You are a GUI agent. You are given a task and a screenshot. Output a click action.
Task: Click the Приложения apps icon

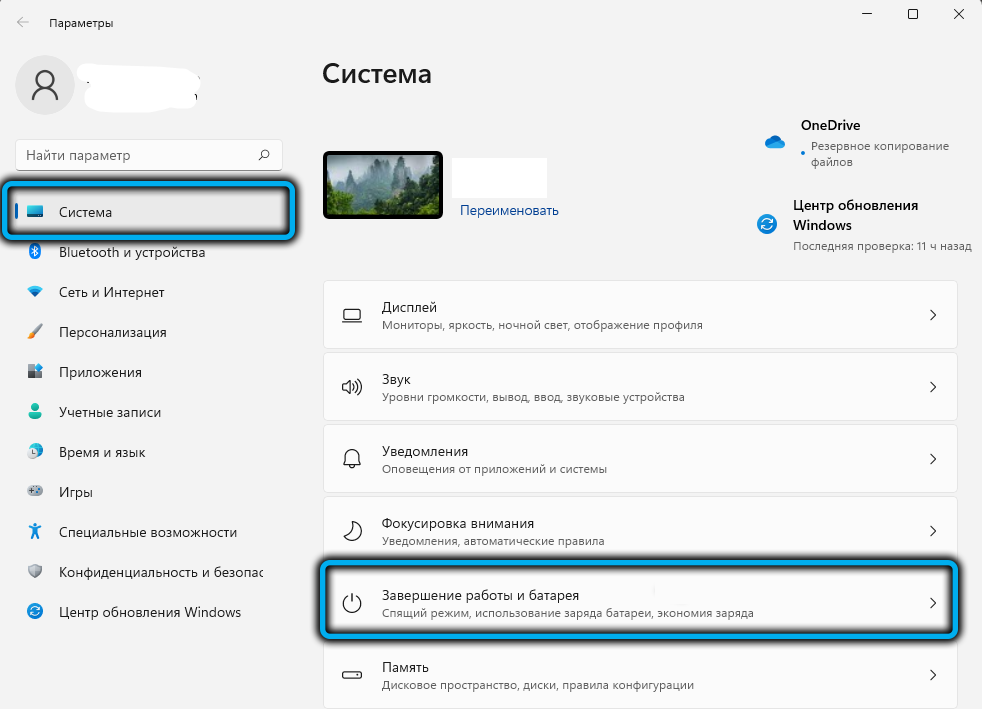pyautogui.click(x=35, y=372)
